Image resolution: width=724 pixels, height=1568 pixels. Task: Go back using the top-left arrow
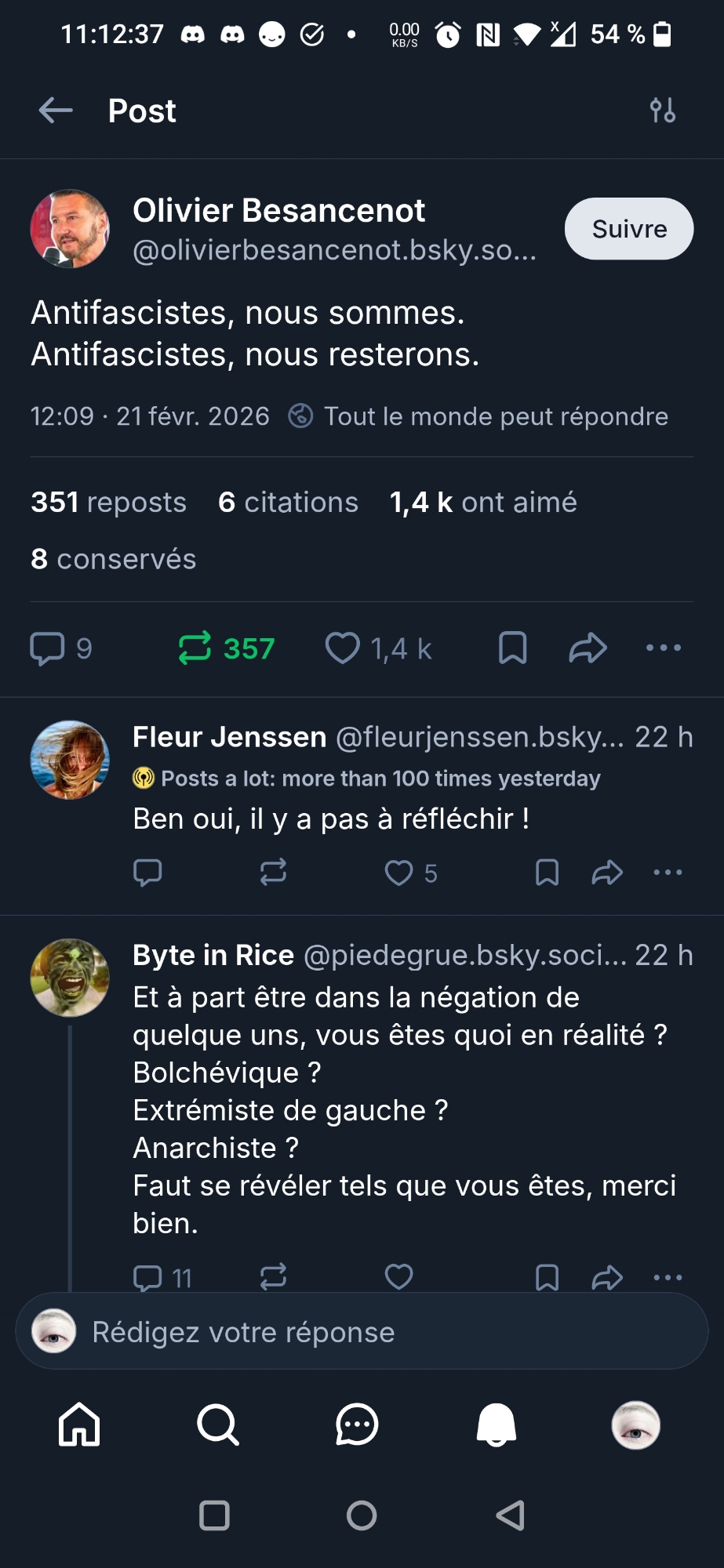[56, 111]
